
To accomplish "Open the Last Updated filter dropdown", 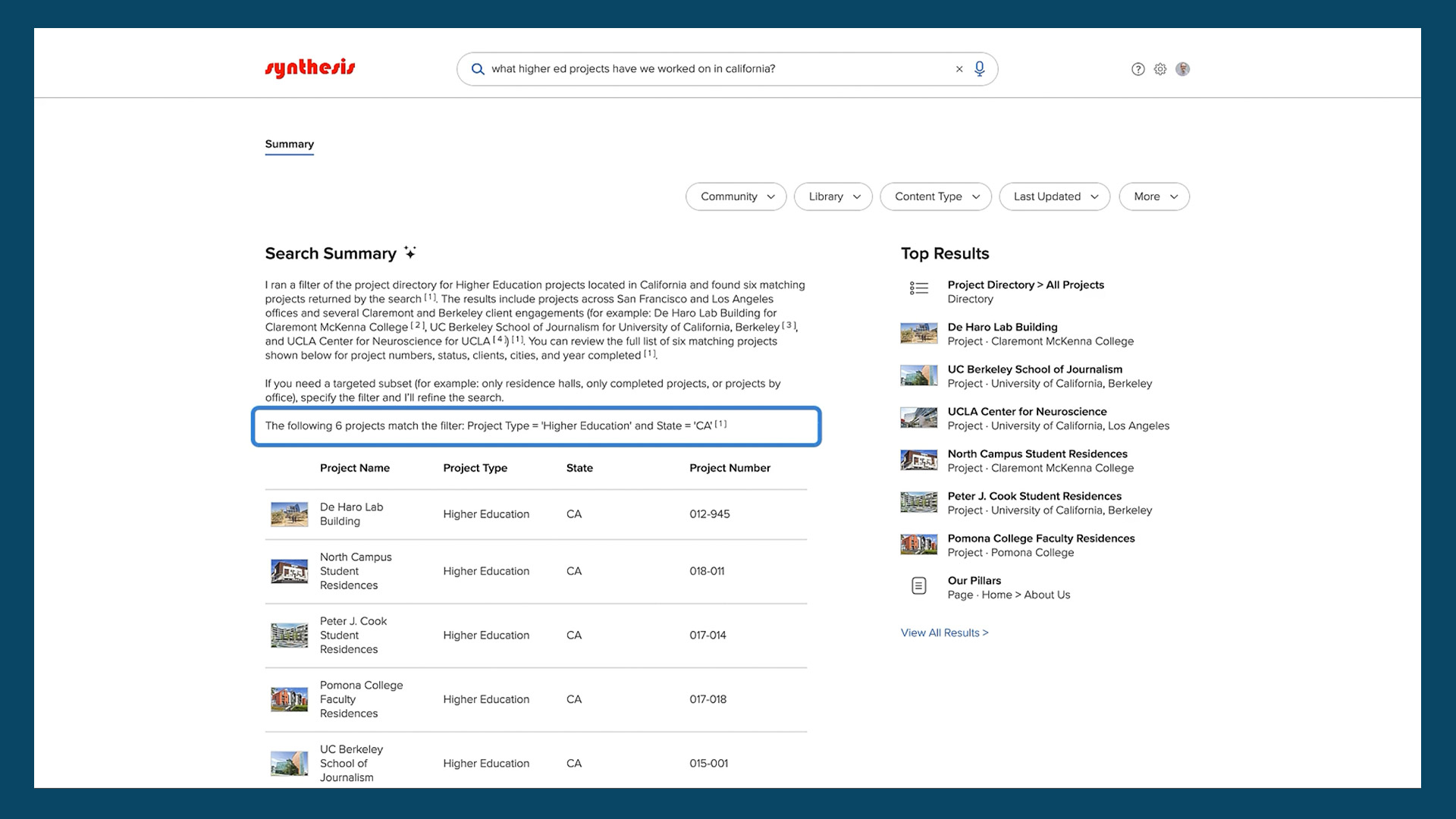I will pos(1054,196).
